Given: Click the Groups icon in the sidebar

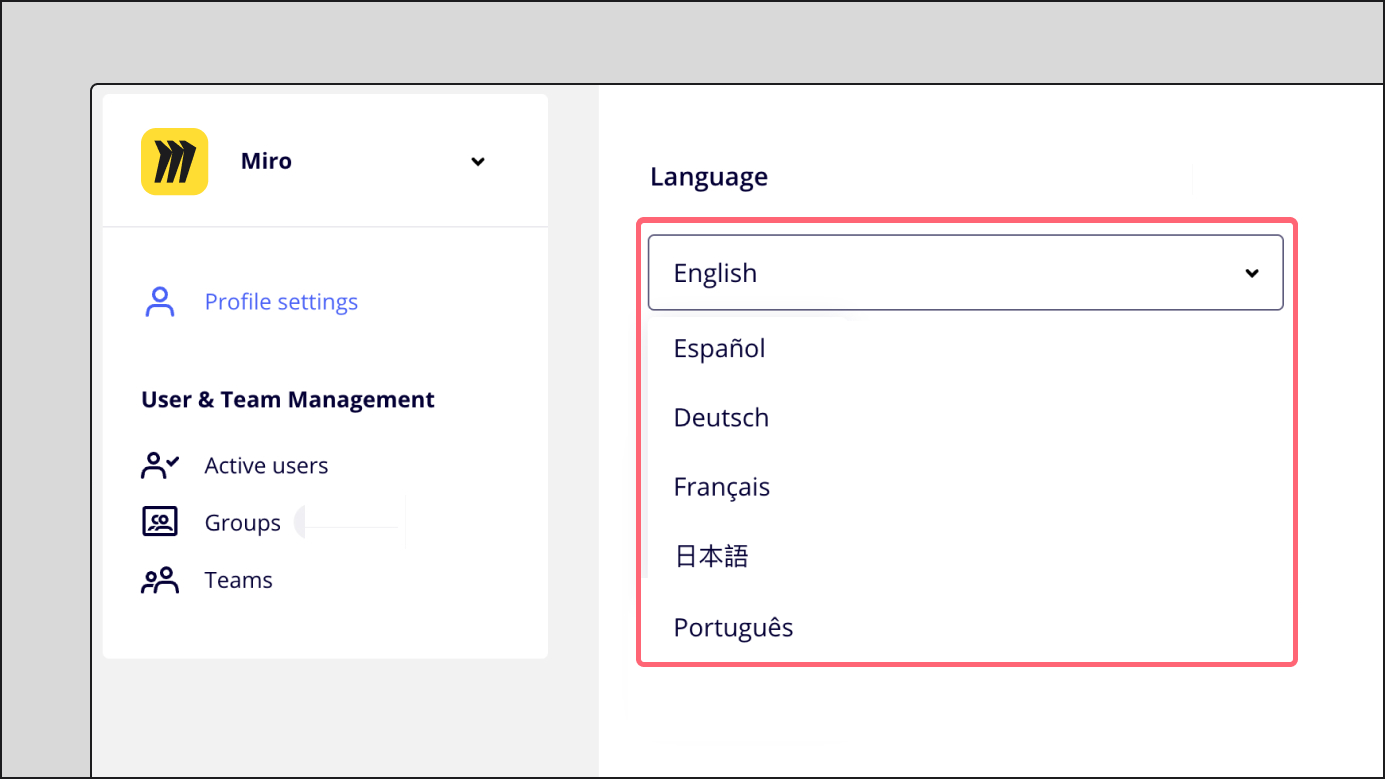Looking at the screenshot, I should [x=160, y=522].
